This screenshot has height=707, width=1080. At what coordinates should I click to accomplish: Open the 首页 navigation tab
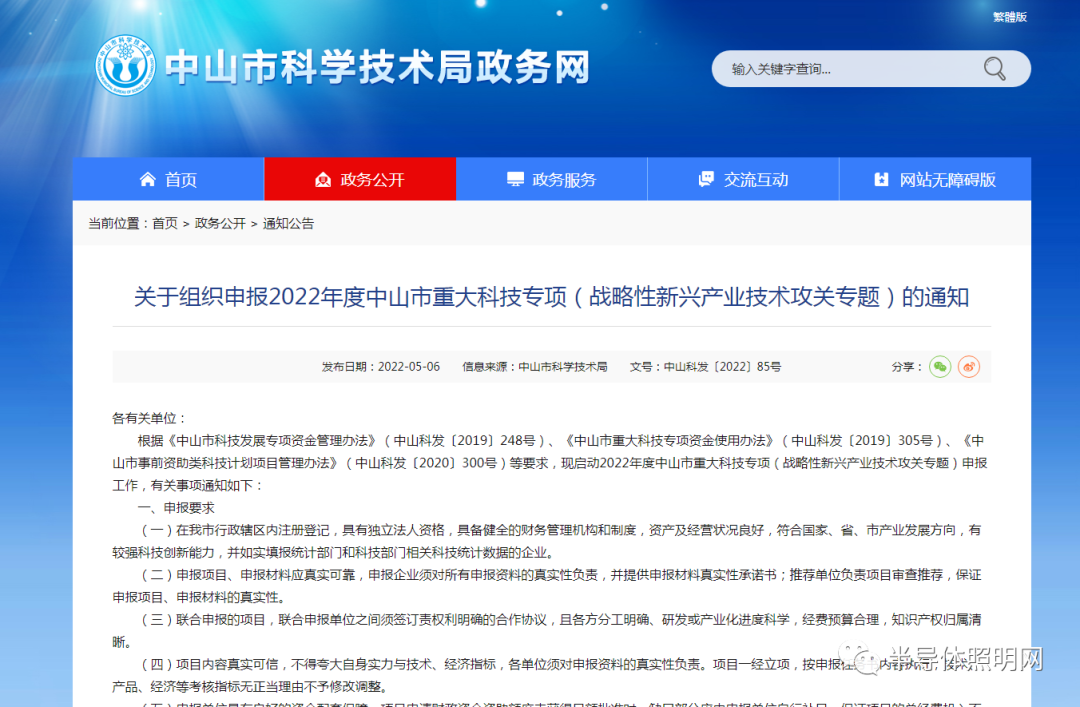point(168,179)
